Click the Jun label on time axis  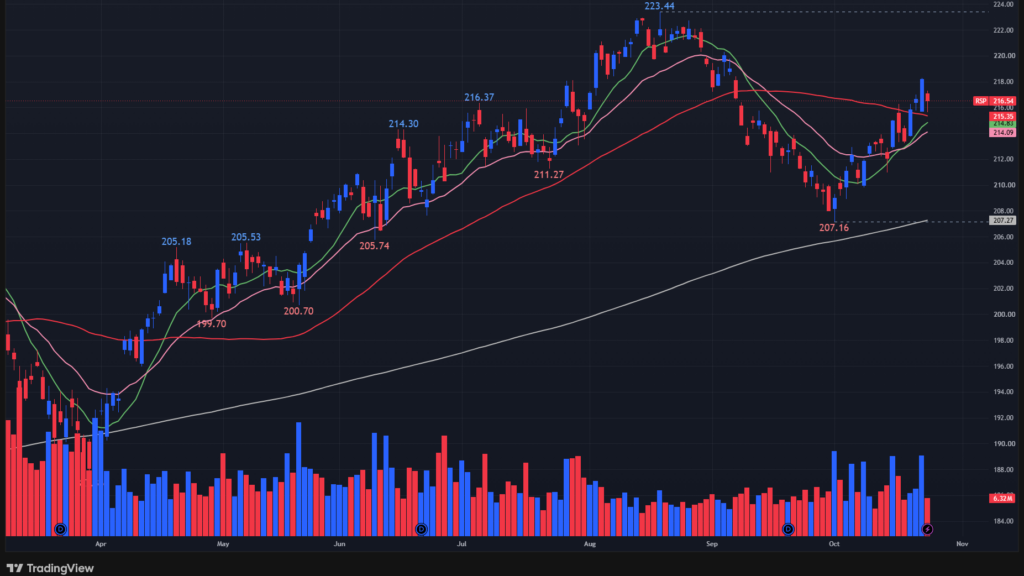coord(339,543)
